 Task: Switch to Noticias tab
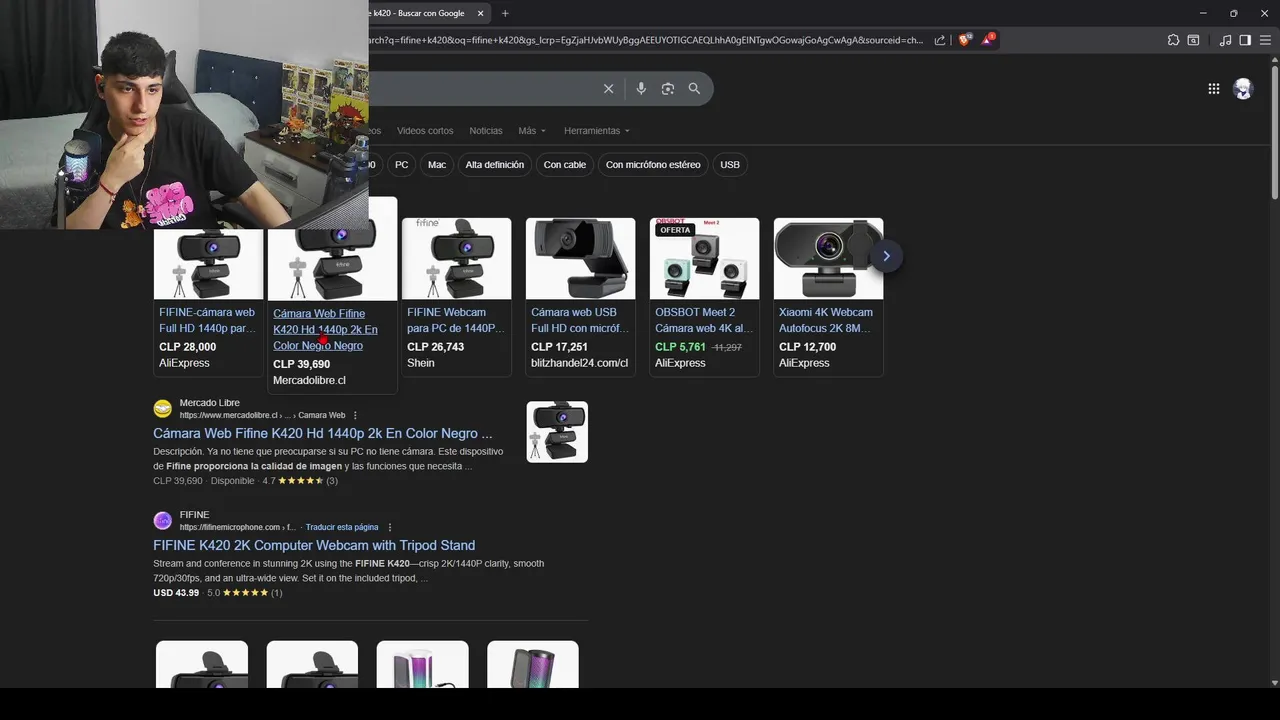pos(486,131)
